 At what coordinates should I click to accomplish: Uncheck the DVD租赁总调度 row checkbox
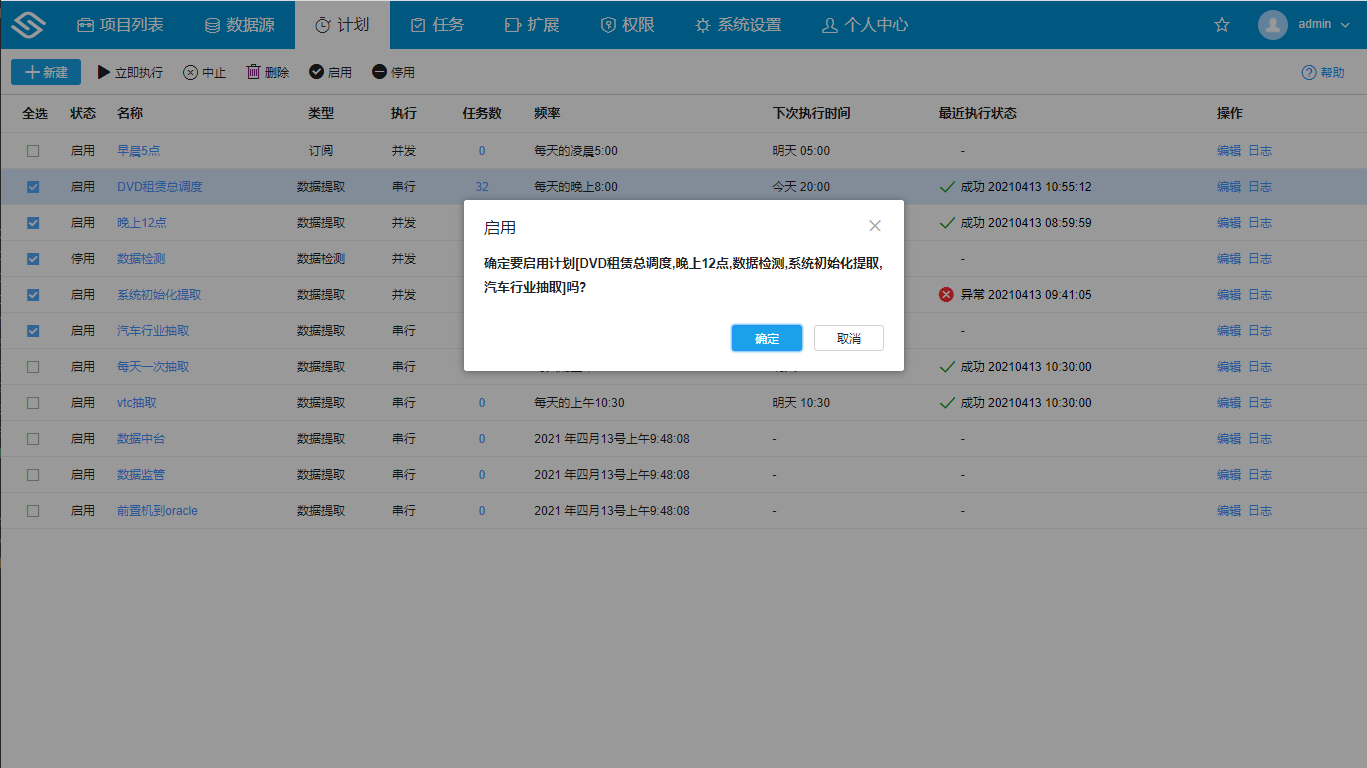[x=32, y=186]
